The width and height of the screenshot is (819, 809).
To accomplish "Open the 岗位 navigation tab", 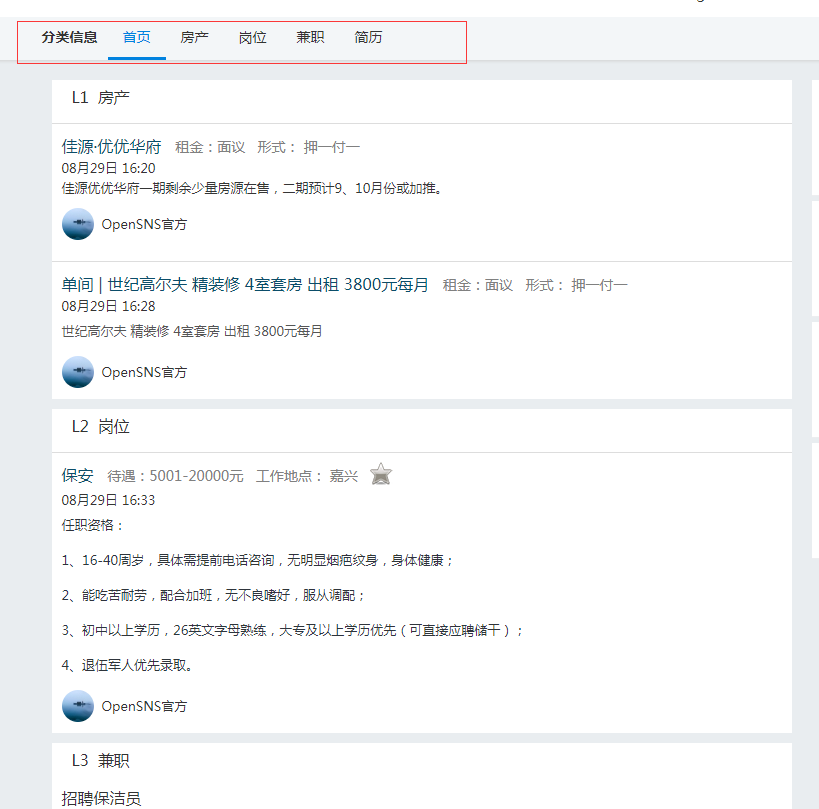I will 252,38.
